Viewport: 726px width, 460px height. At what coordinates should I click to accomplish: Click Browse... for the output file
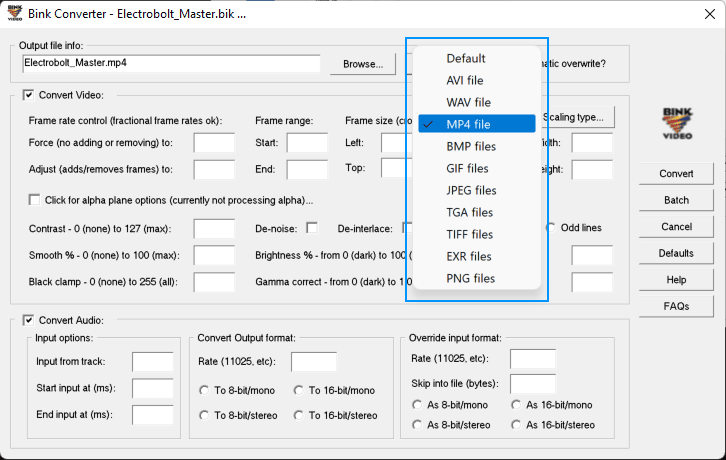tap(362, 64)
